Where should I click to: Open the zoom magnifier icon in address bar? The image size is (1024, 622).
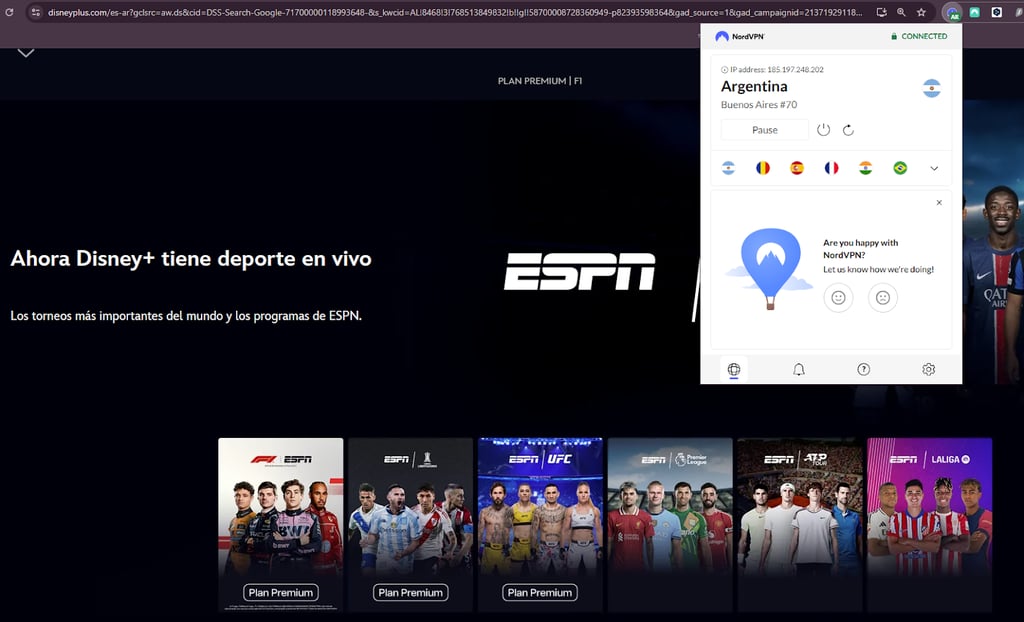pyautogui.click(x=901, y=12)
